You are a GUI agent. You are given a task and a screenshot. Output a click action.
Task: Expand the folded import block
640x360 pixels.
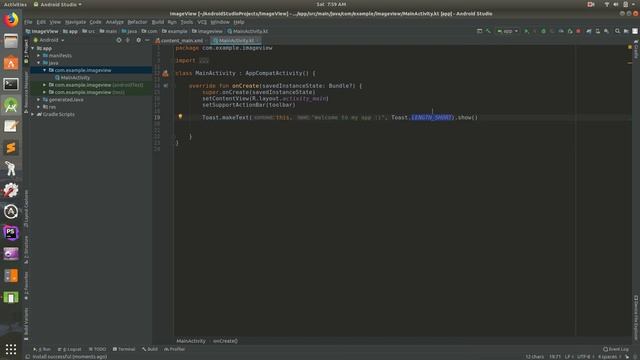tap(204, 60)
